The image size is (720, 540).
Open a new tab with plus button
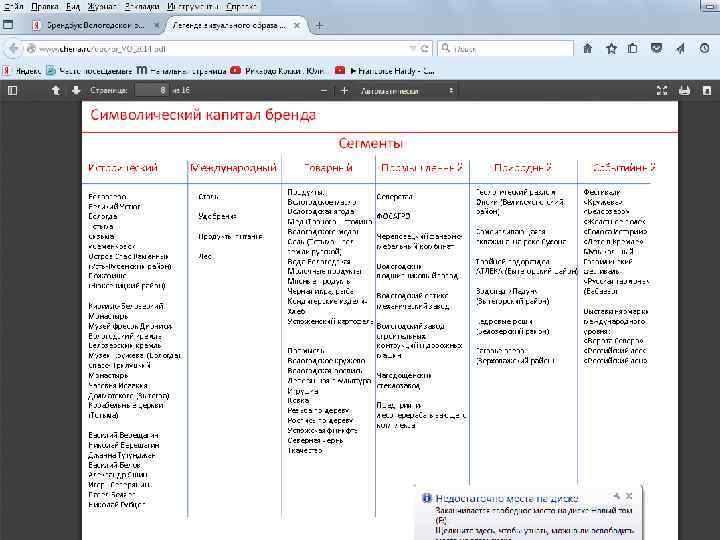pyautogui.click(x=320, y=26)
